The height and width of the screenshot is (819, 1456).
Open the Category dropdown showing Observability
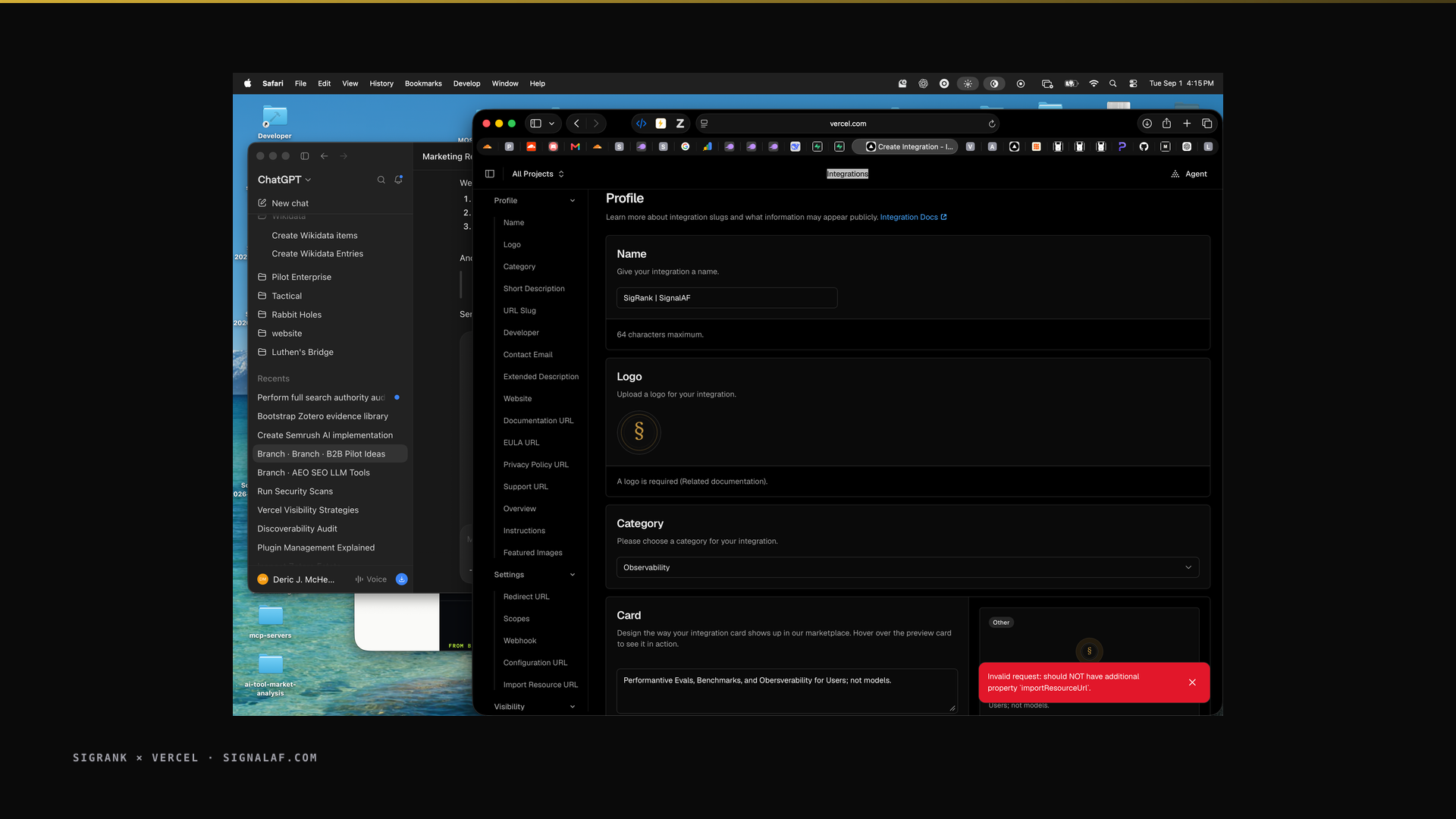(x=907, y=567)
